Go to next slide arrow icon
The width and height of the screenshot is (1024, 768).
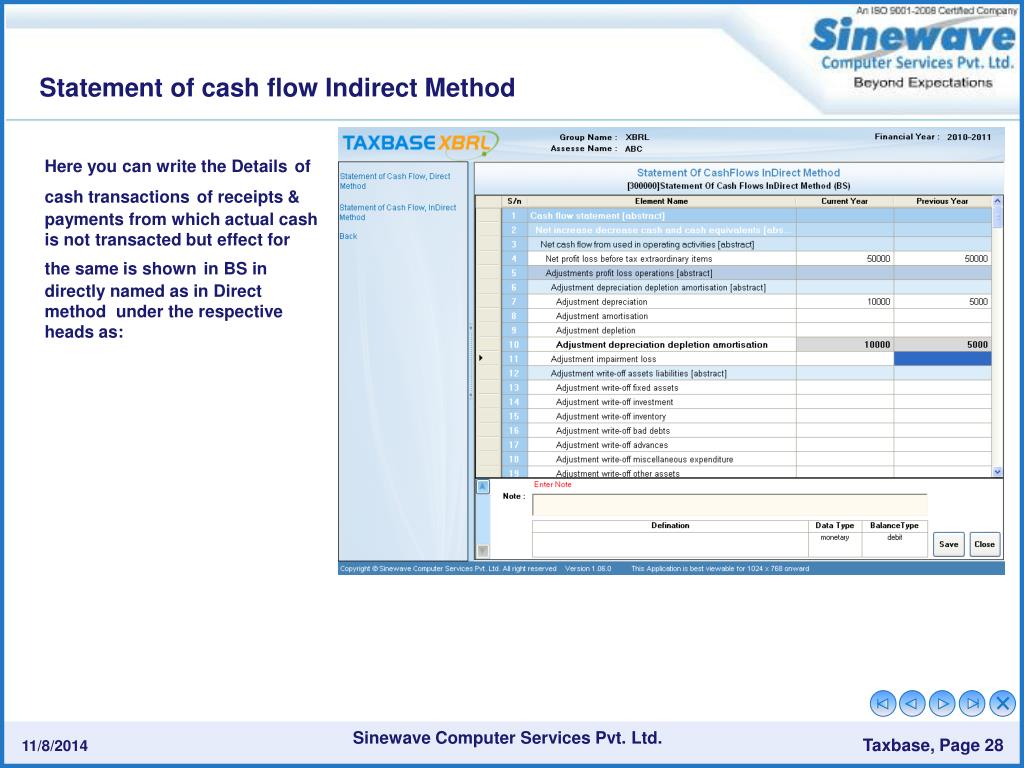coord(942,703)
